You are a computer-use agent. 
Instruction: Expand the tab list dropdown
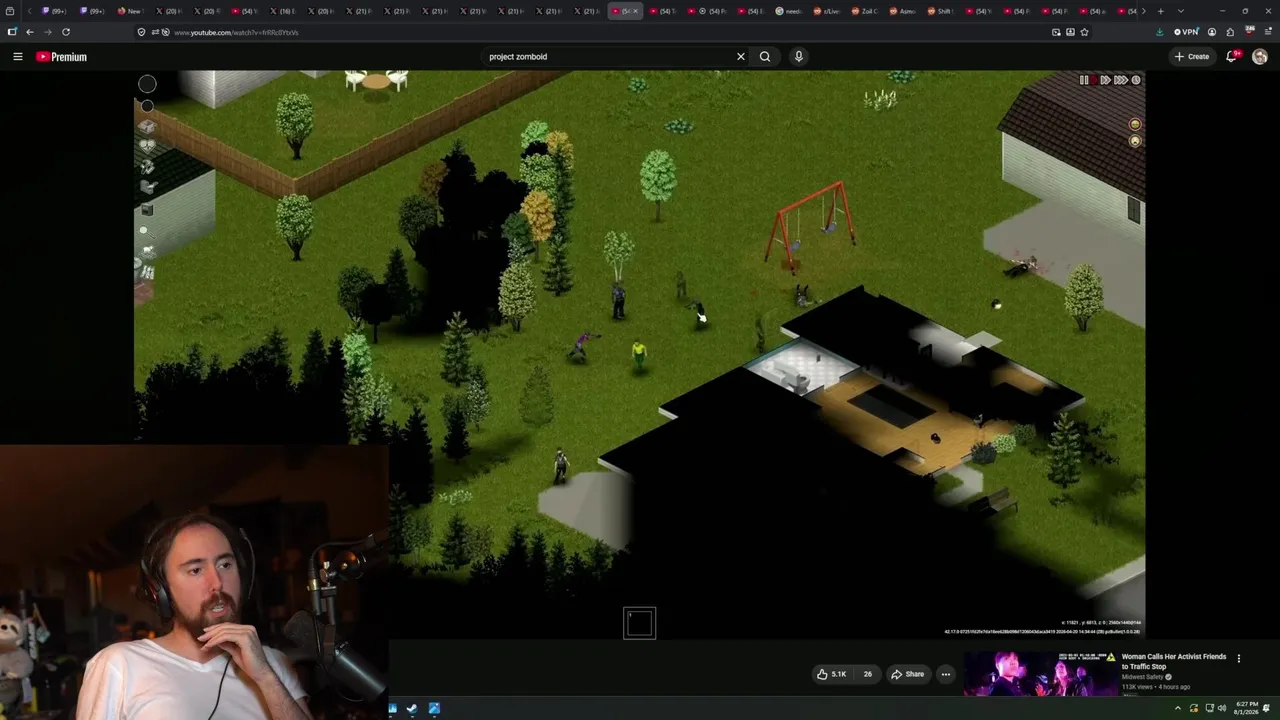(1181, 11)
